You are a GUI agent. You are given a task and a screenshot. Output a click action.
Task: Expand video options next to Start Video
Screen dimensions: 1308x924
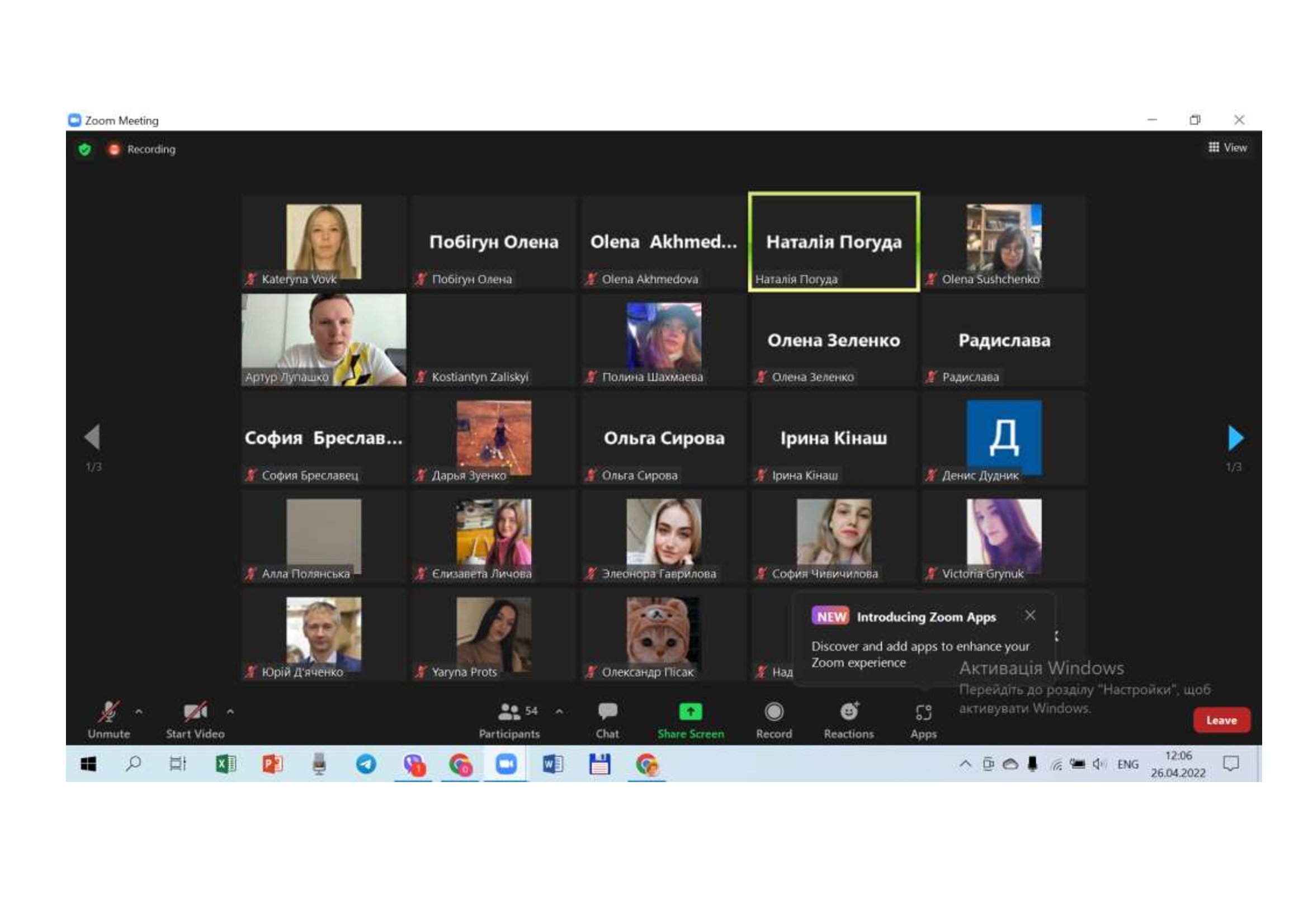(x=230, y=712)
